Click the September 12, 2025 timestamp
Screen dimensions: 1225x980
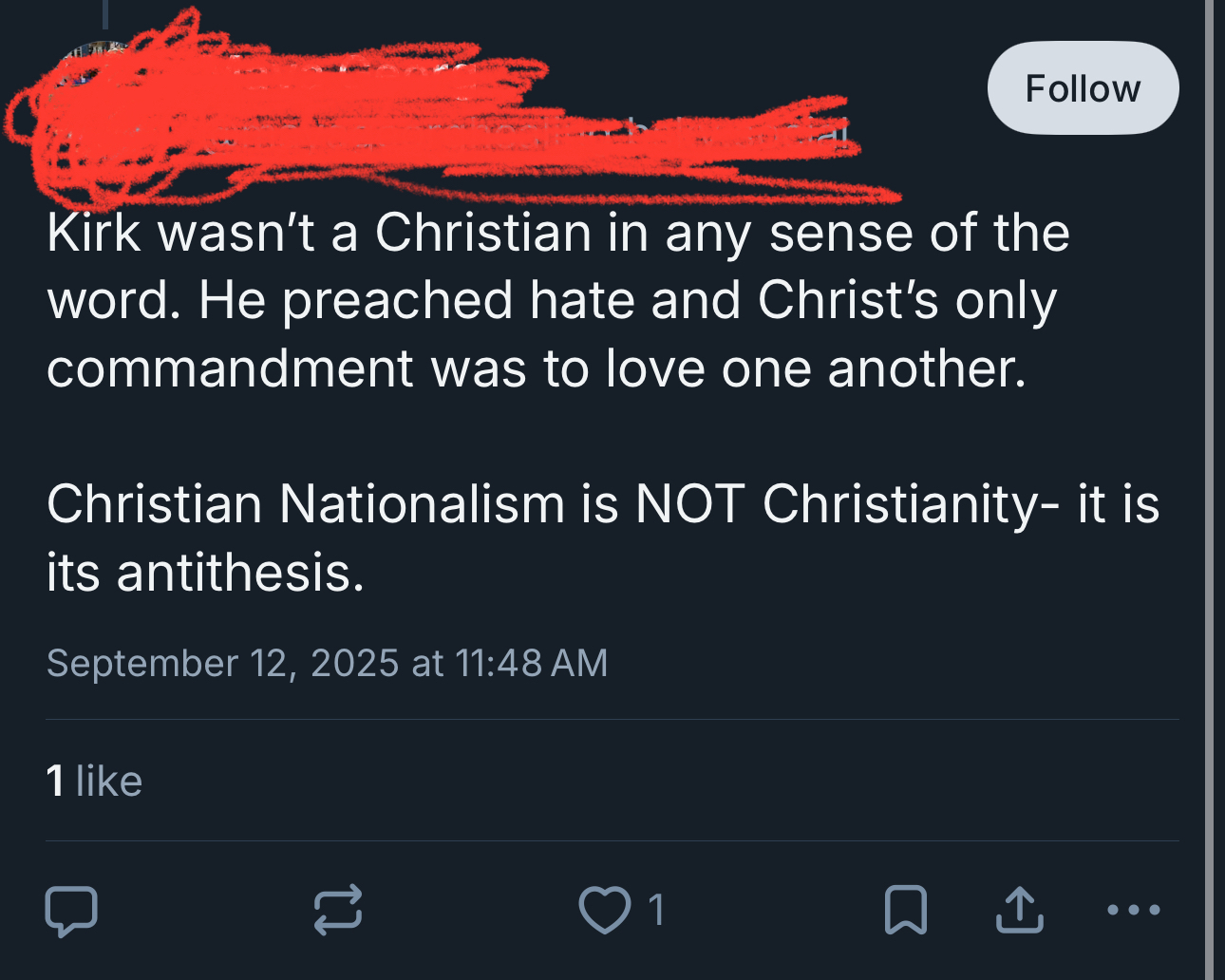(327, 663)
